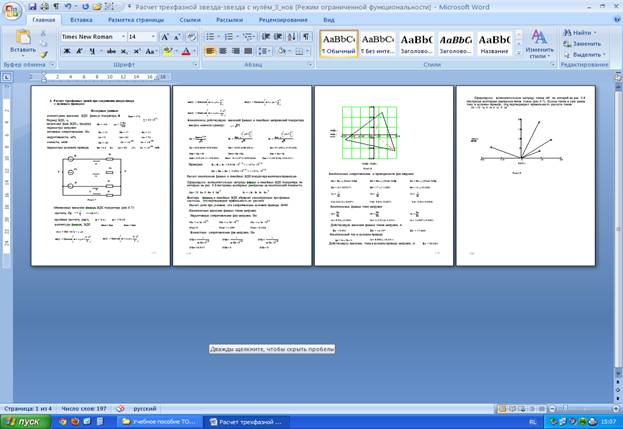This screenshot has height=429, width=623.
Task: Increase paragraph indent
Action: point(278,37)
